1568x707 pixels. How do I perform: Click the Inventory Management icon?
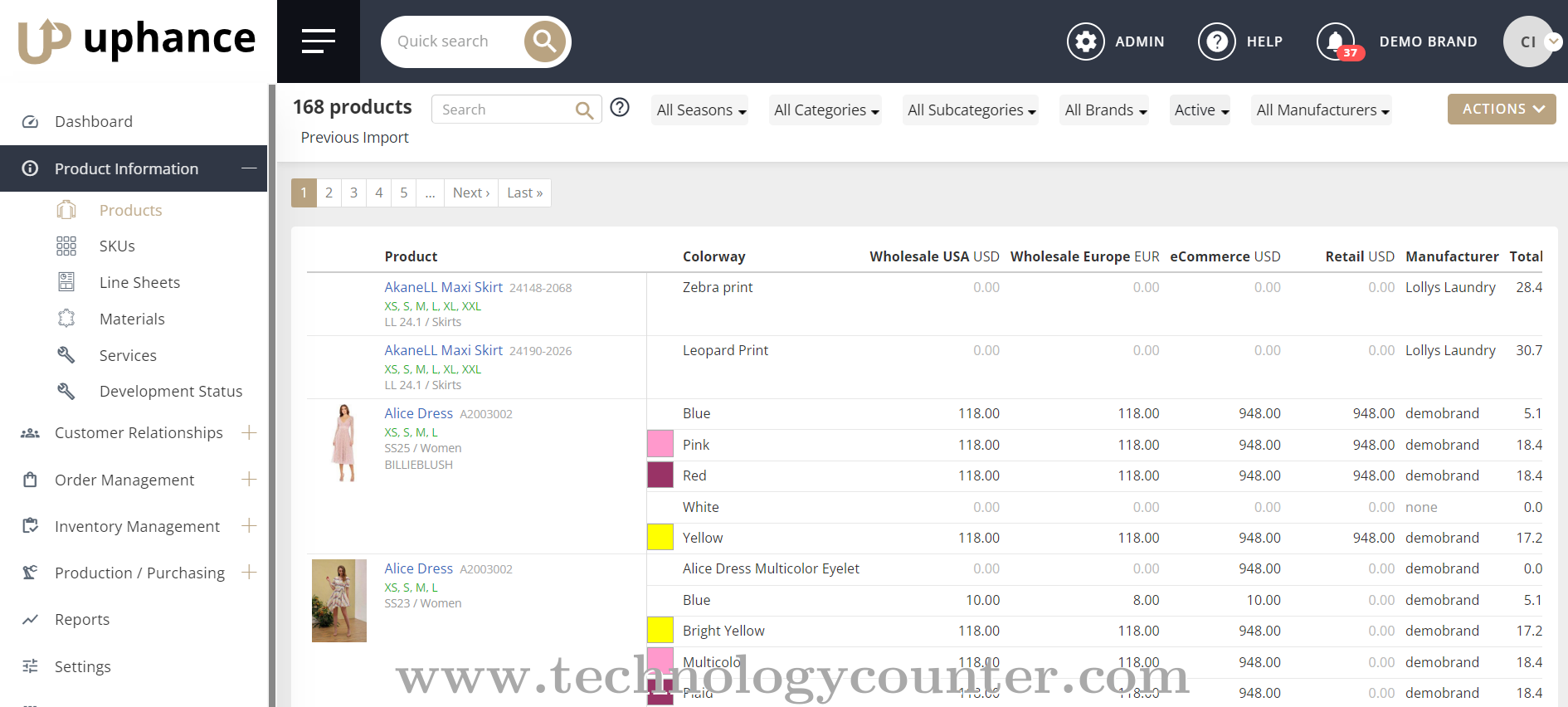pos(30,526)
